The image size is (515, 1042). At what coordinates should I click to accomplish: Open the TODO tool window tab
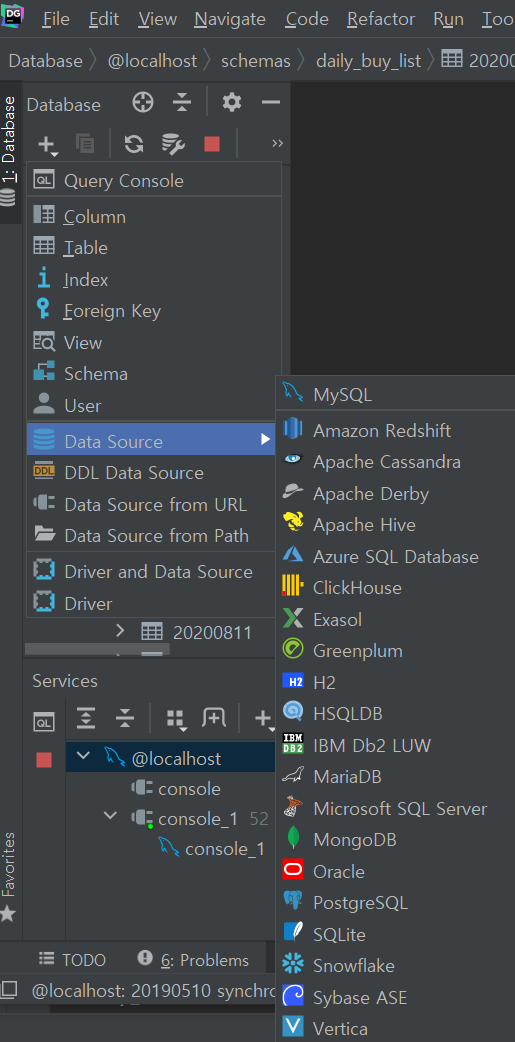click(x=72, y=960)
